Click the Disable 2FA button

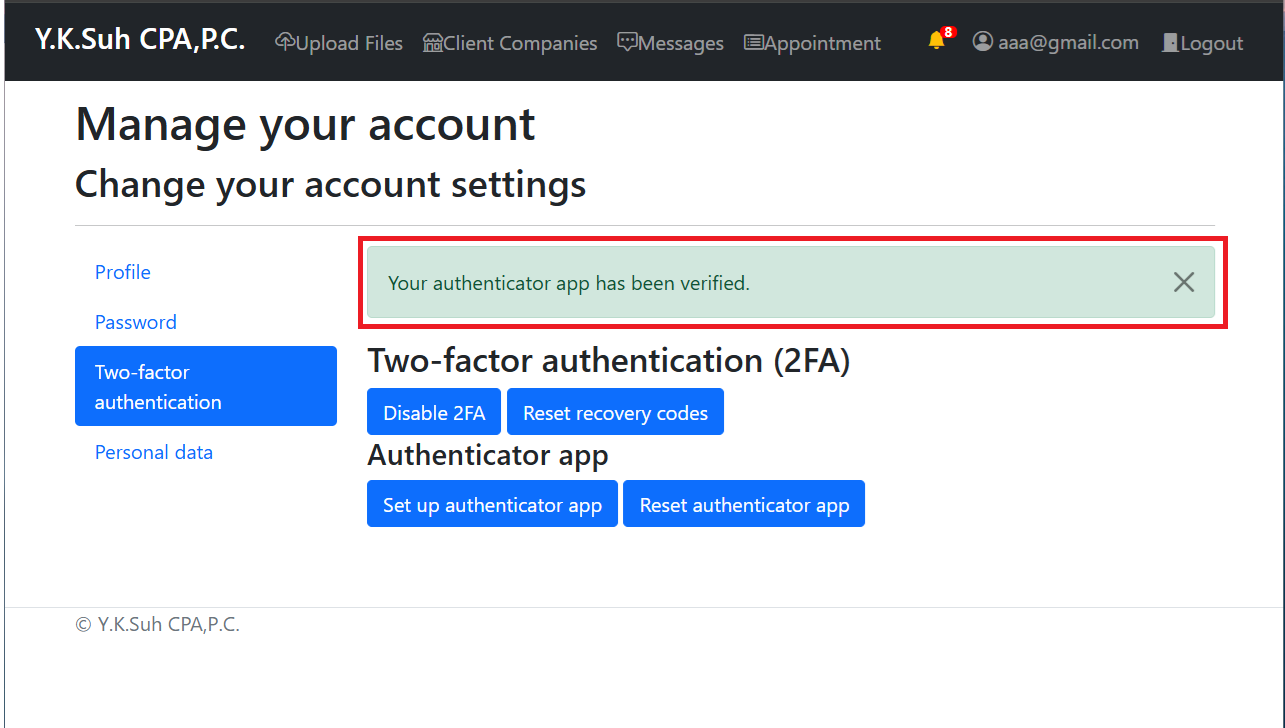point(434,413)
